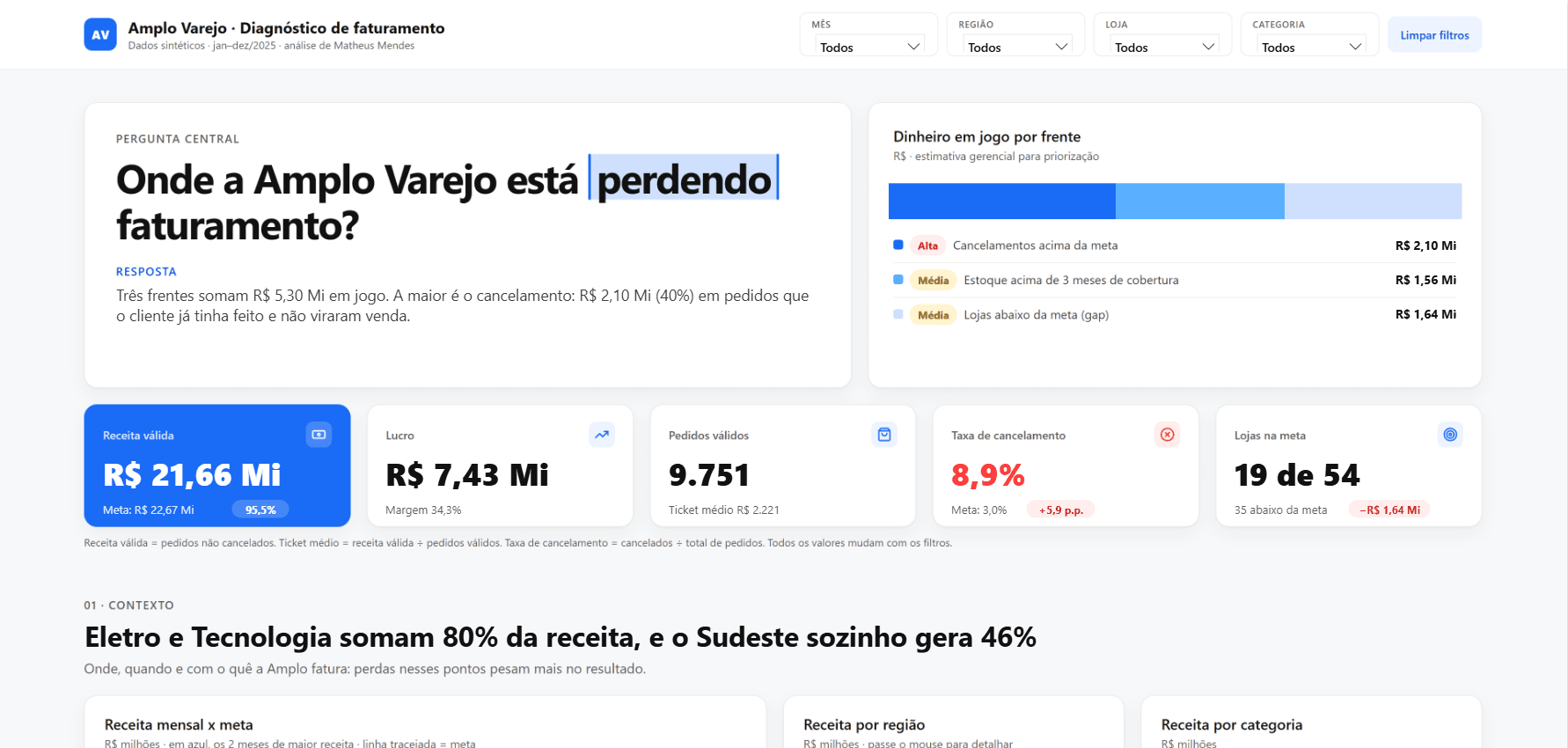Click the Pedidos válidos shopping bag icon
The width and height of the screenshot is (1568, 748).
point(884,435)
